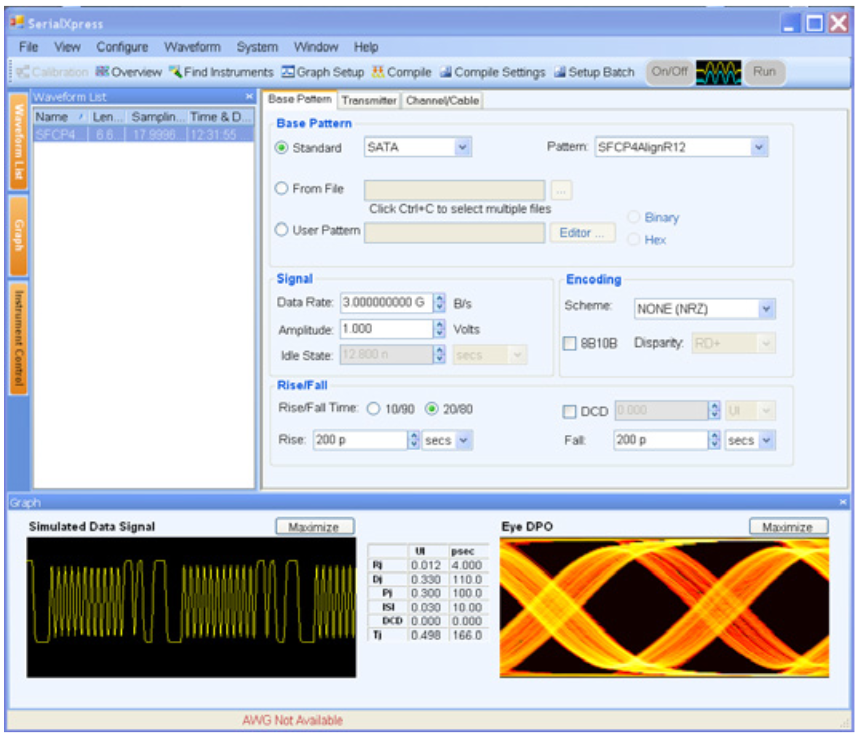The image size is (858, 735).
Task: Maximize the Eye DPO graph
Action: coord(789,525)
